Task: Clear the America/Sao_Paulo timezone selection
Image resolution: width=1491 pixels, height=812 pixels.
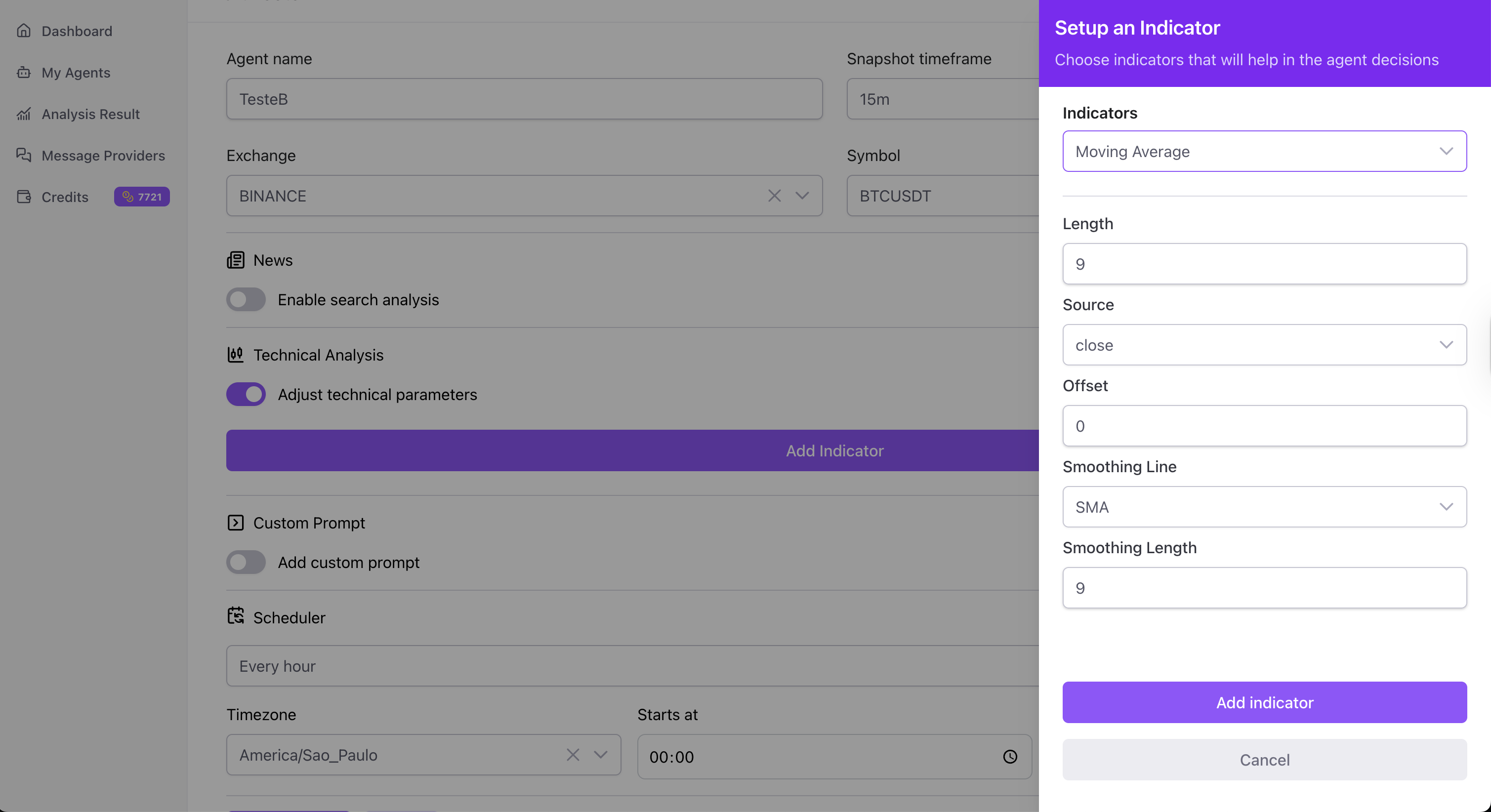Action: coord(573,755)
